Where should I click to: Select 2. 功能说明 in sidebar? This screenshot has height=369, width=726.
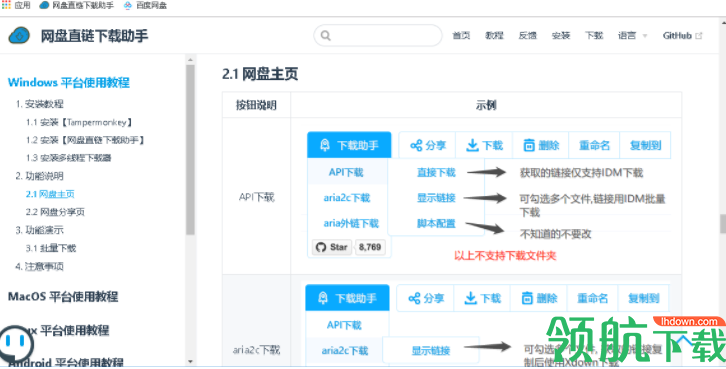click(39, 176)
